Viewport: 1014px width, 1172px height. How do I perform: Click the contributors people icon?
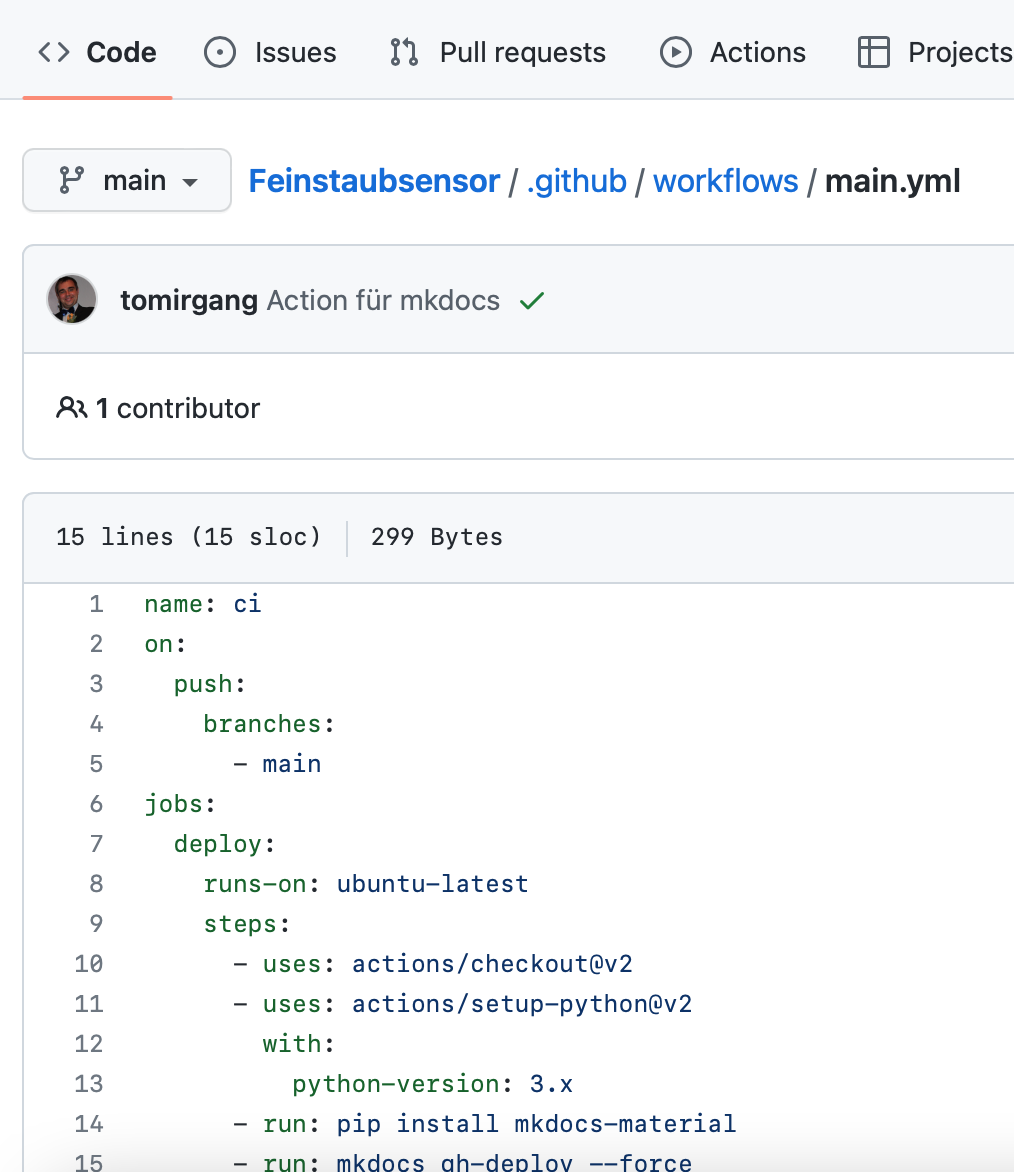click(x=72, y=408)
